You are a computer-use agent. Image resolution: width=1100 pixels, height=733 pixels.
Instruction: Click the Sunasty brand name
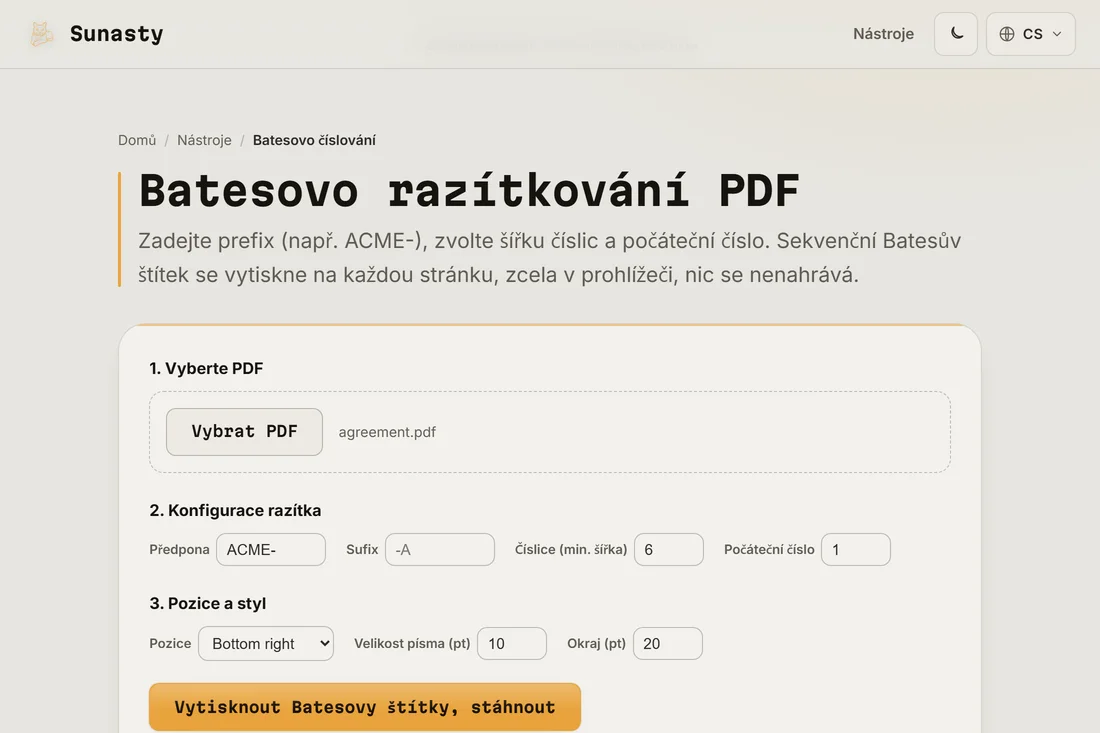point(116,34)
